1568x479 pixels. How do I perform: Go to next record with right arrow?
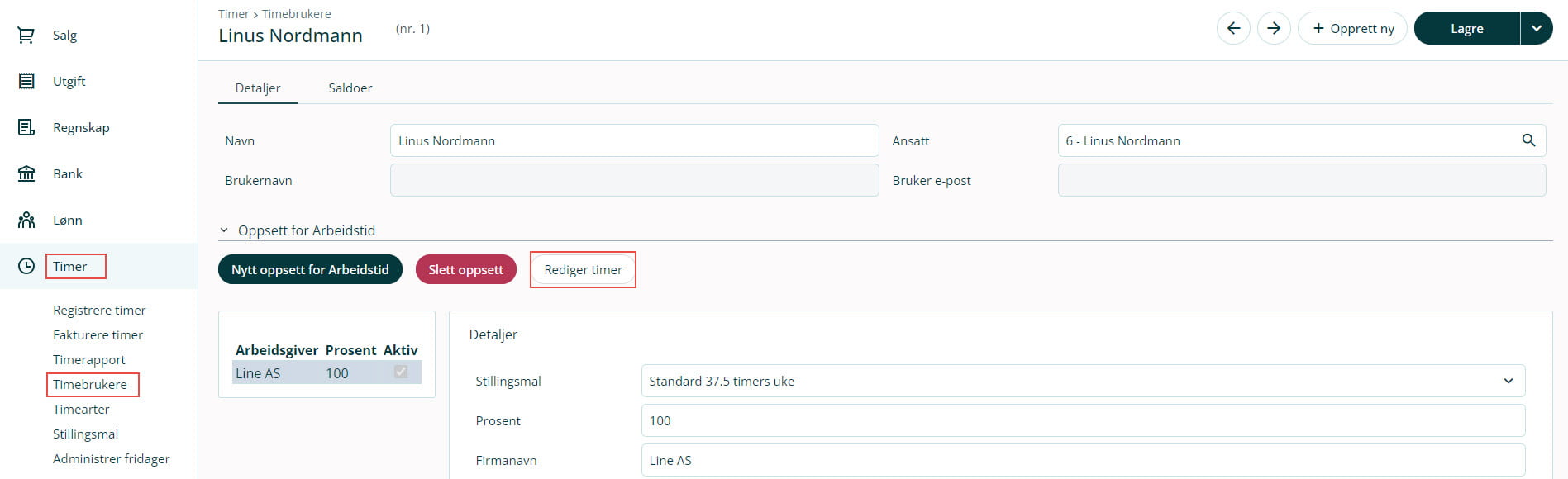[1274, 29]
